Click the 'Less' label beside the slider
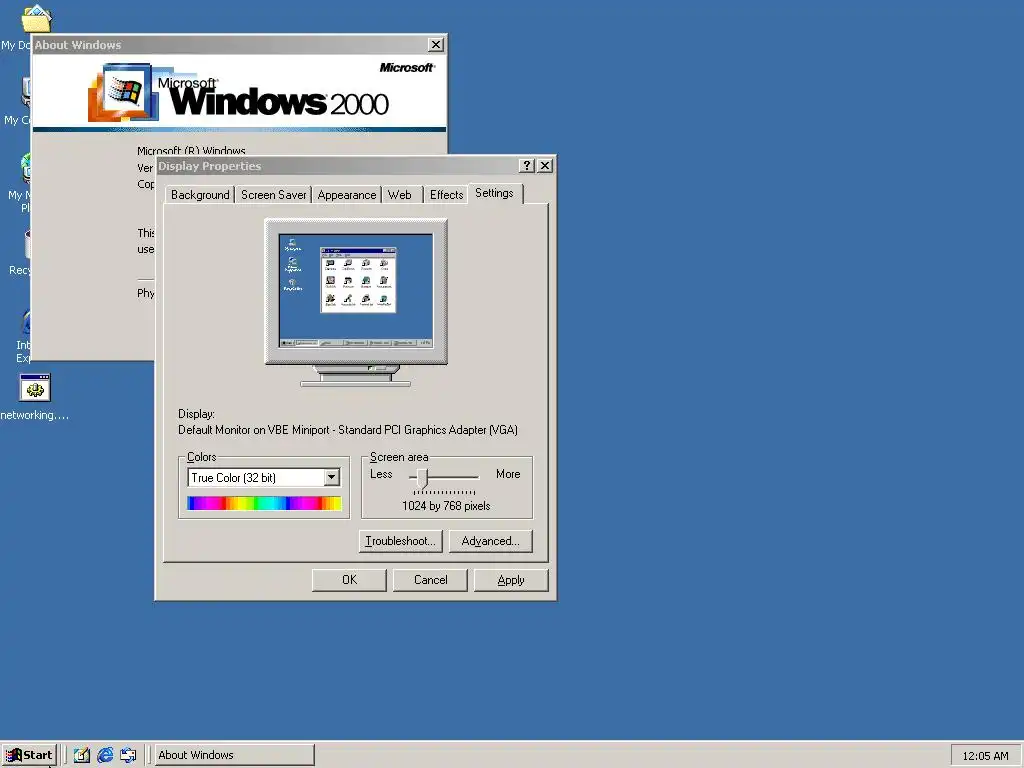The height and width of the screenshot is (768, 1024). 381,474
